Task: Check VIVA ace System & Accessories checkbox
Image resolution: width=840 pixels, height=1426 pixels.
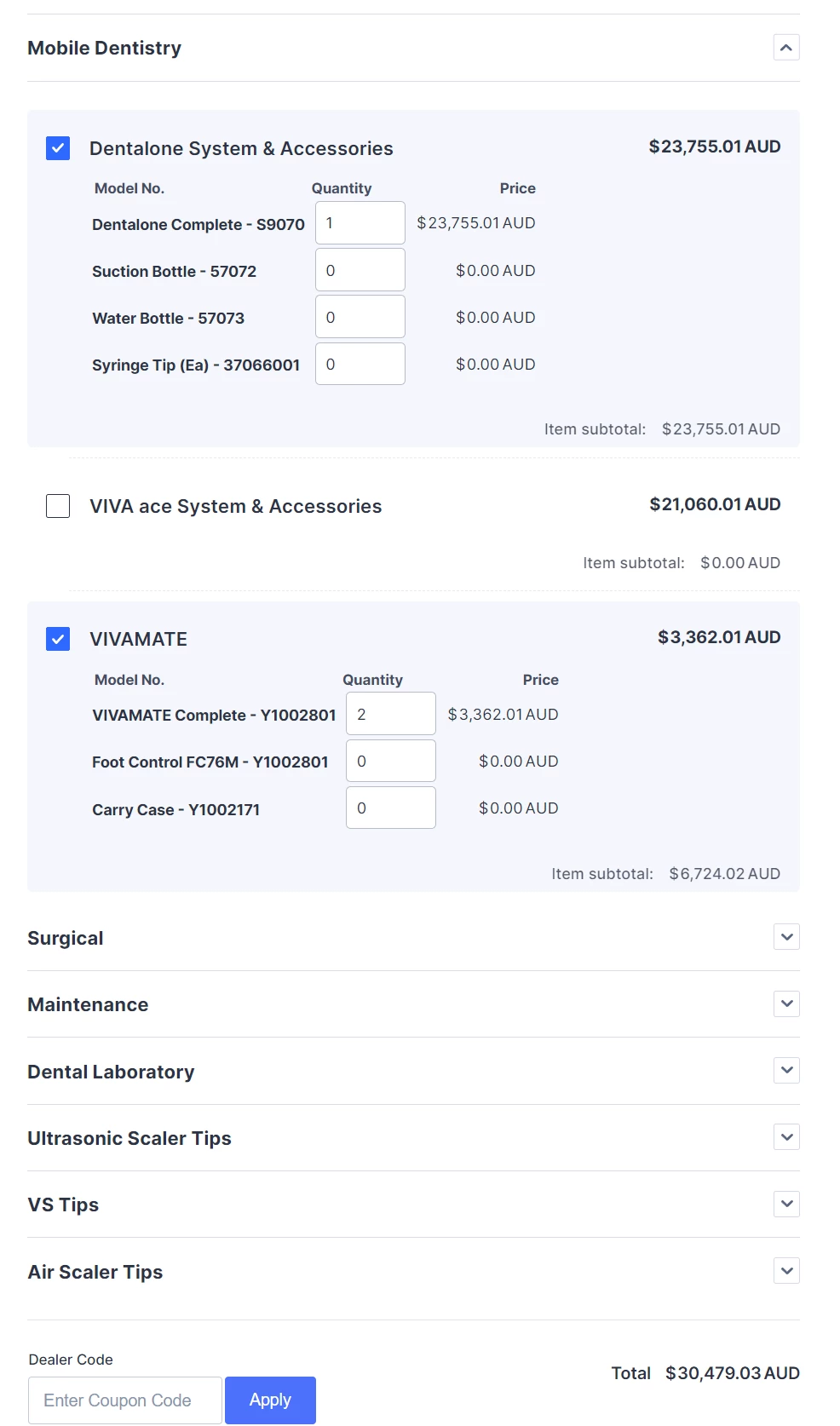Action: click(x=58, y=506)
